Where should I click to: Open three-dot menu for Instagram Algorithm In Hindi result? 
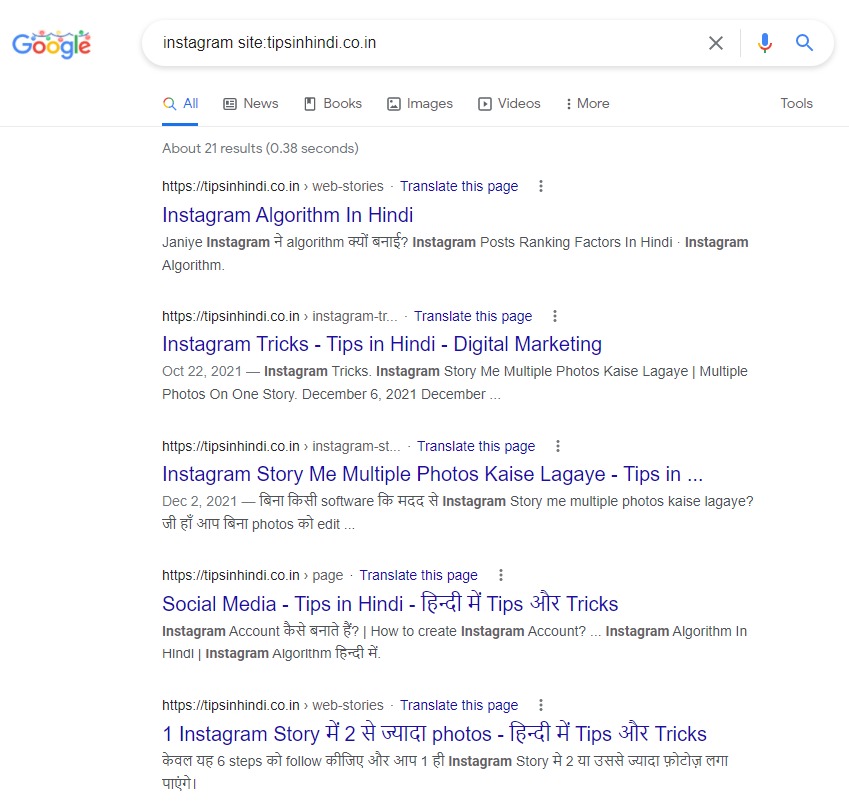[540, 186]
